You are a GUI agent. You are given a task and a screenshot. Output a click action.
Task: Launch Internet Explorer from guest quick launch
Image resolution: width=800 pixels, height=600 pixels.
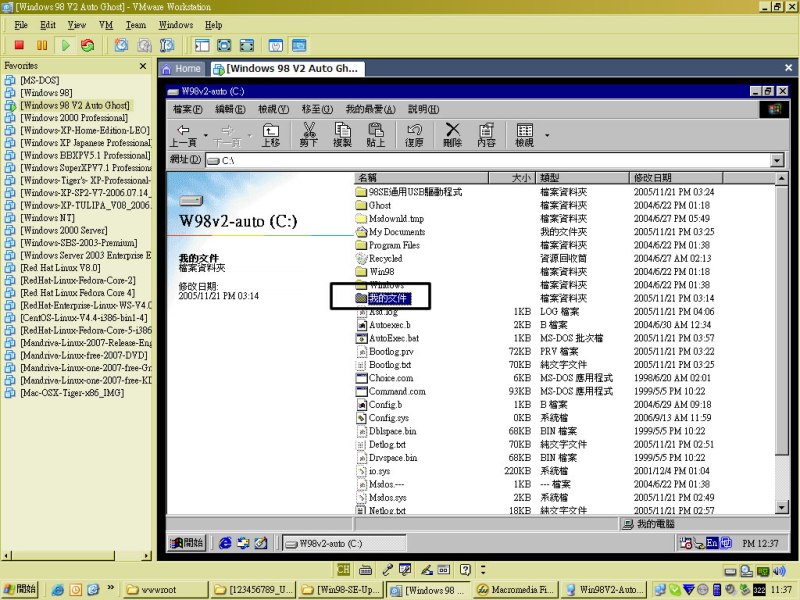point(225,543)
